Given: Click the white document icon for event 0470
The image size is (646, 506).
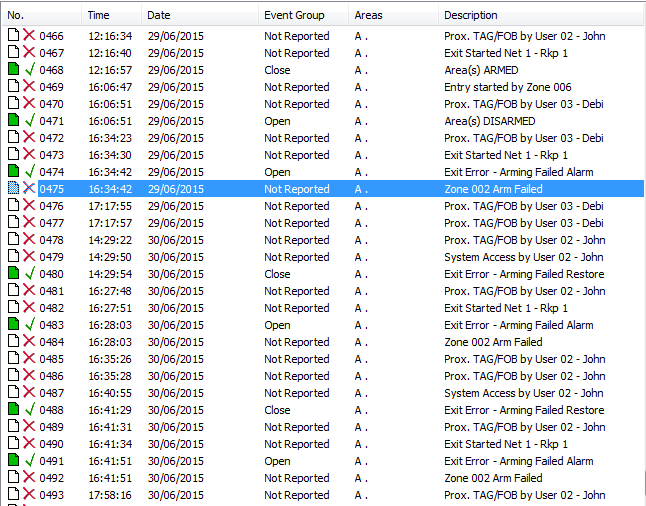Looking at the screenshot, I should (13, 104).
